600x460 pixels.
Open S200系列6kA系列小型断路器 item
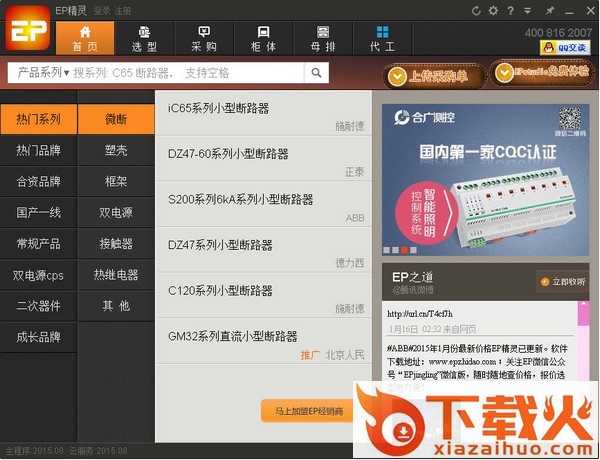[264, 204]
